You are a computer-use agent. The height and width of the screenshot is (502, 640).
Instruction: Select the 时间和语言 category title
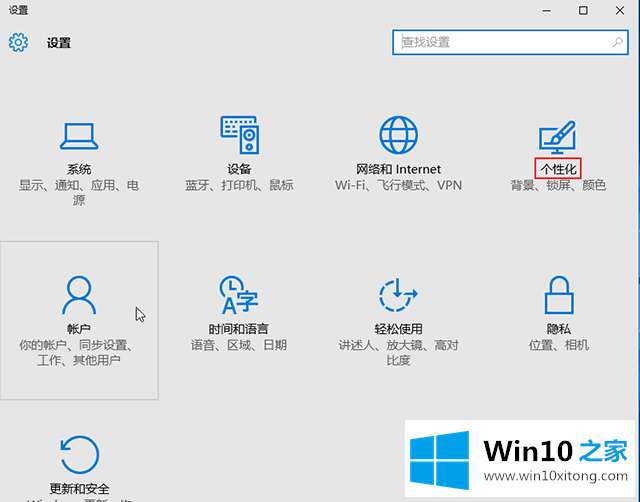click(239, 329)
